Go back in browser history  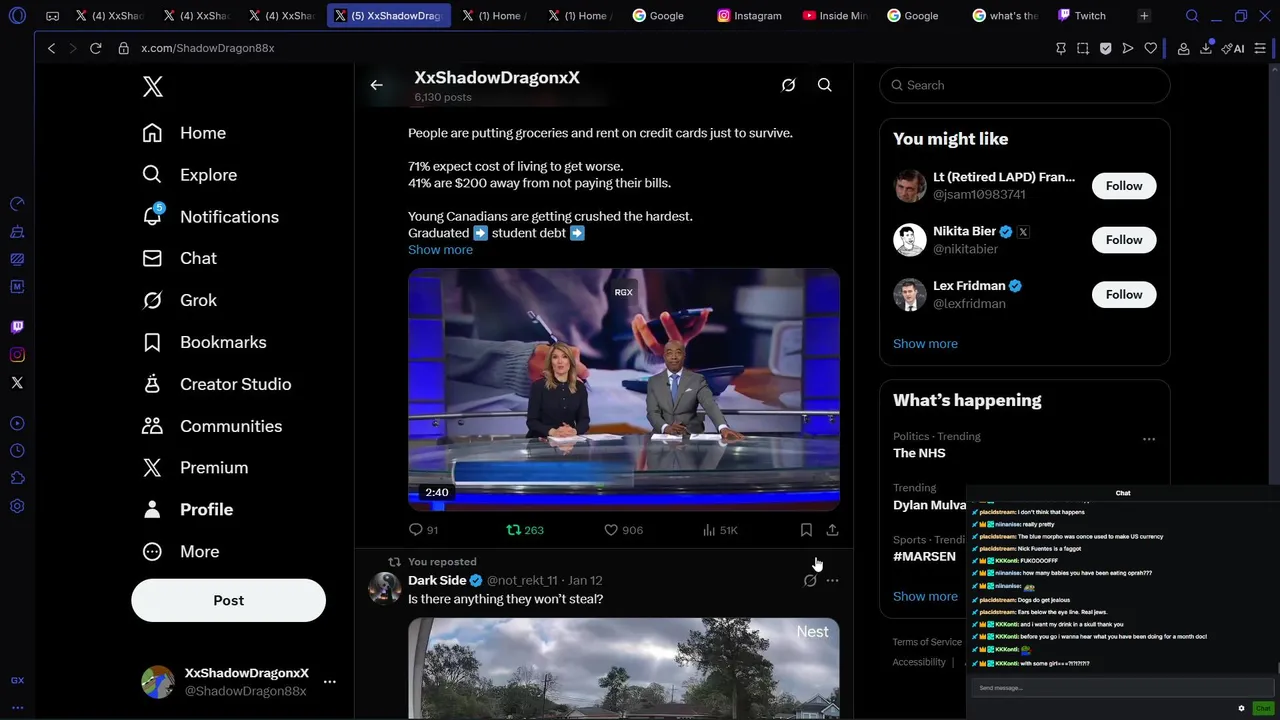51,48
